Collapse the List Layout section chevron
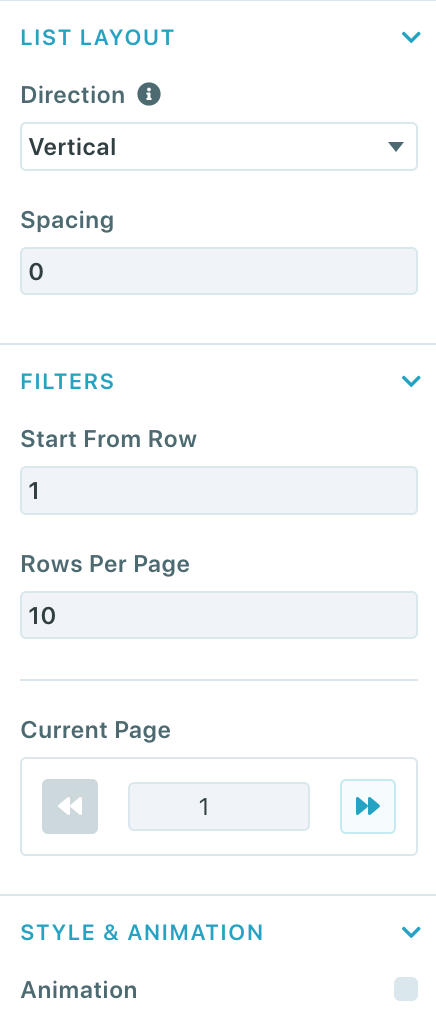The image size is (436, 1036). 411,37
